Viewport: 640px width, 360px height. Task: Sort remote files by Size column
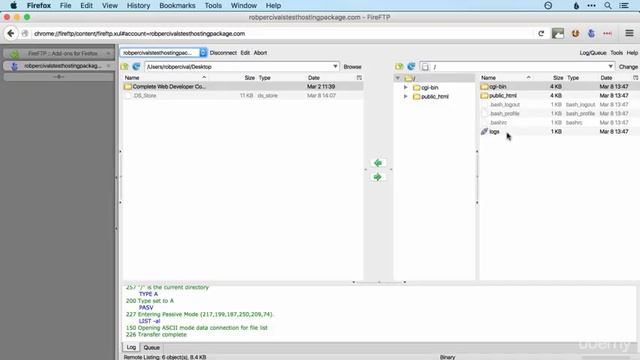click(558, 78)
